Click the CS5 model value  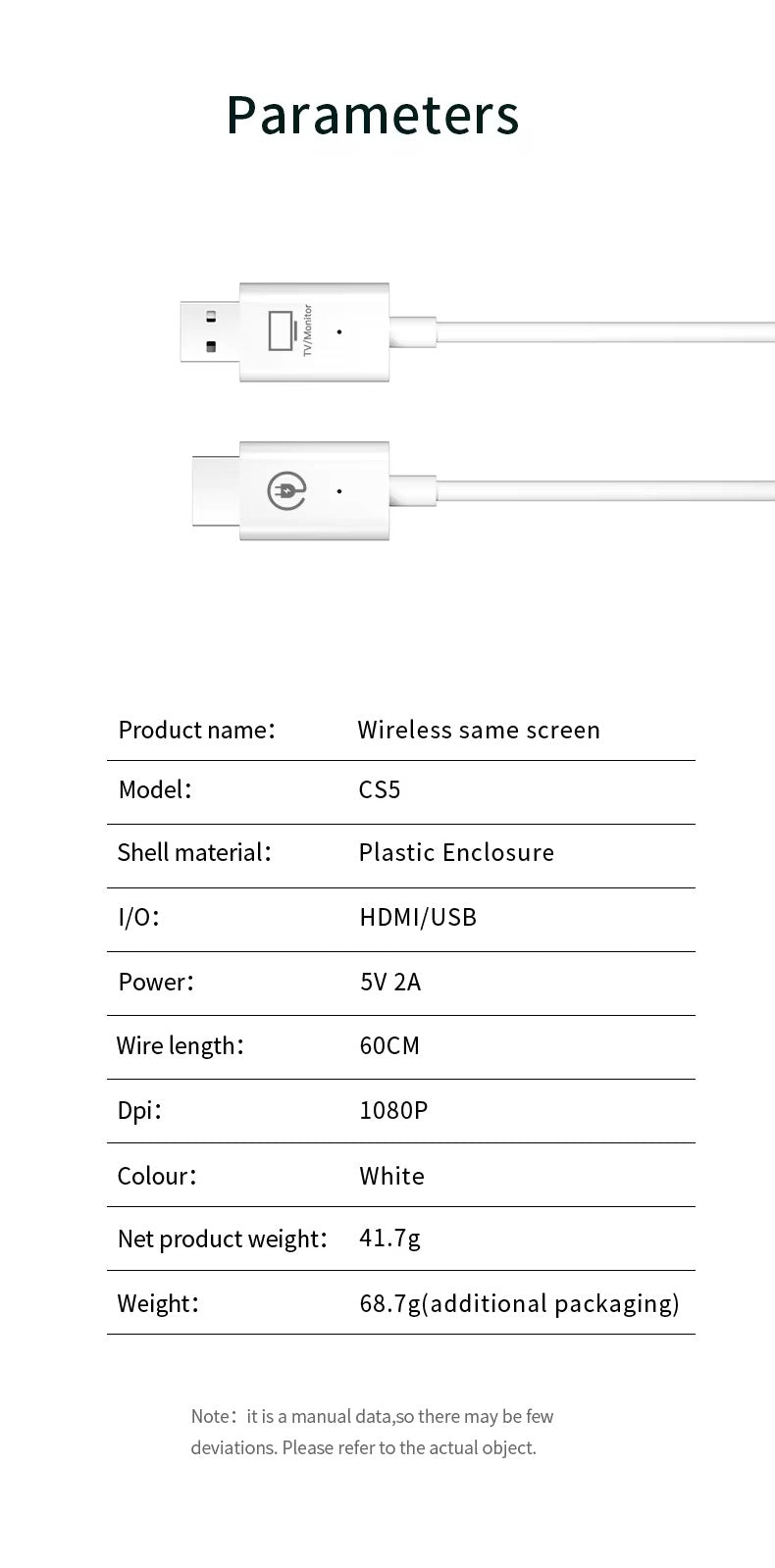pos(380,790)
